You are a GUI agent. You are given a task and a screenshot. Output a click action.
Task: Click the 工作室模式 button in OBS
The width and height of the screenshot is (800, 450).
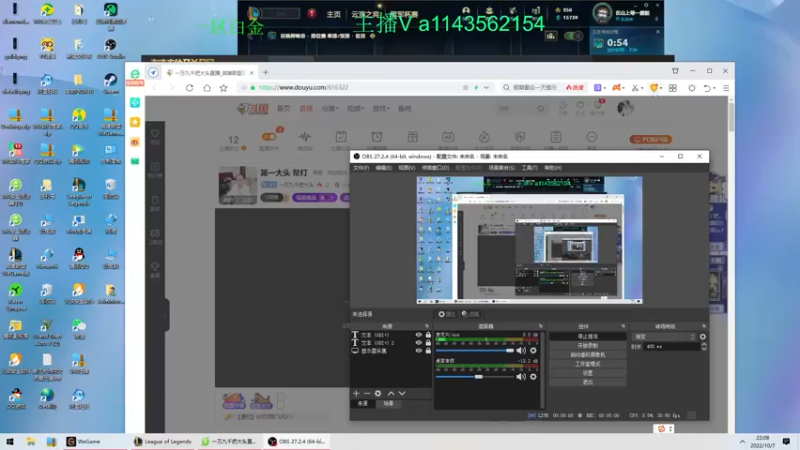(x=588, y=364)
